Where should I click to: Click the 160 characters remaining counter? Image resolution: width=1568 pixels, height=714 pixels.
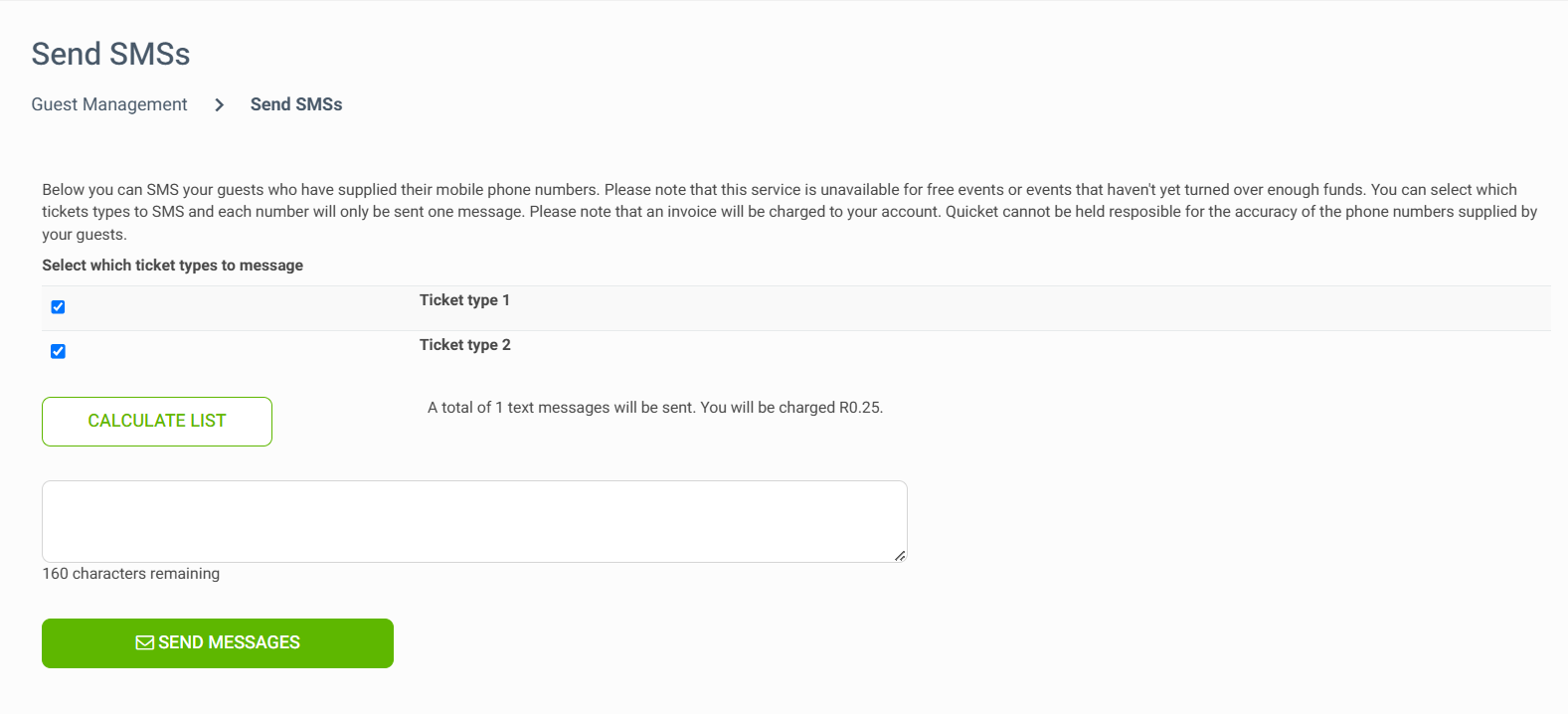[131, 574]
